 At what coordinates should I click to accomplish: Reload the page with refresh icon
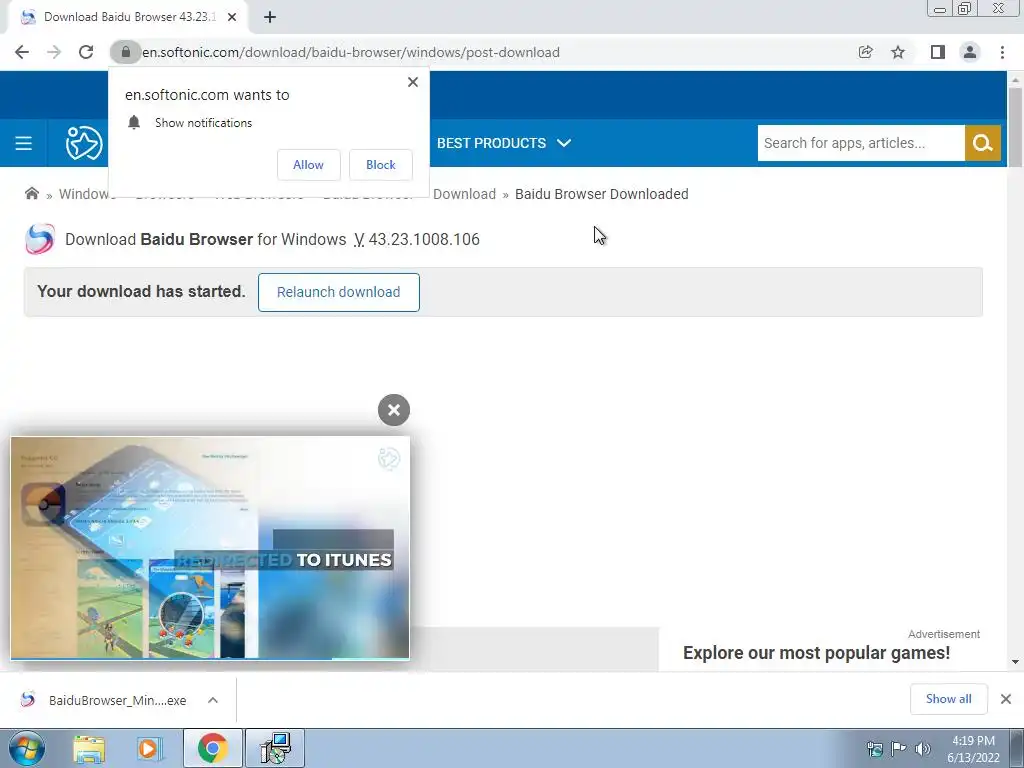pyautogui.click(x=86, y=52)
